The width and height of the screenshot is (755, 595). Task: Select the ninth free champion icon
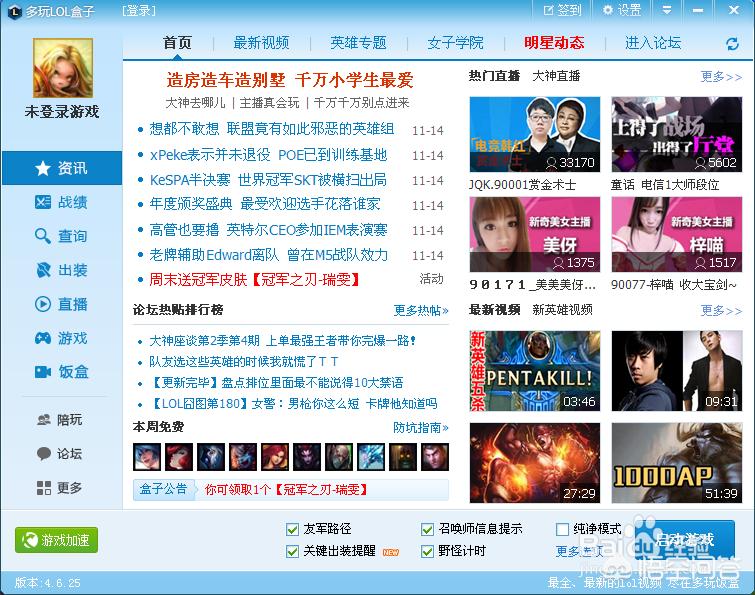(403, 457)
